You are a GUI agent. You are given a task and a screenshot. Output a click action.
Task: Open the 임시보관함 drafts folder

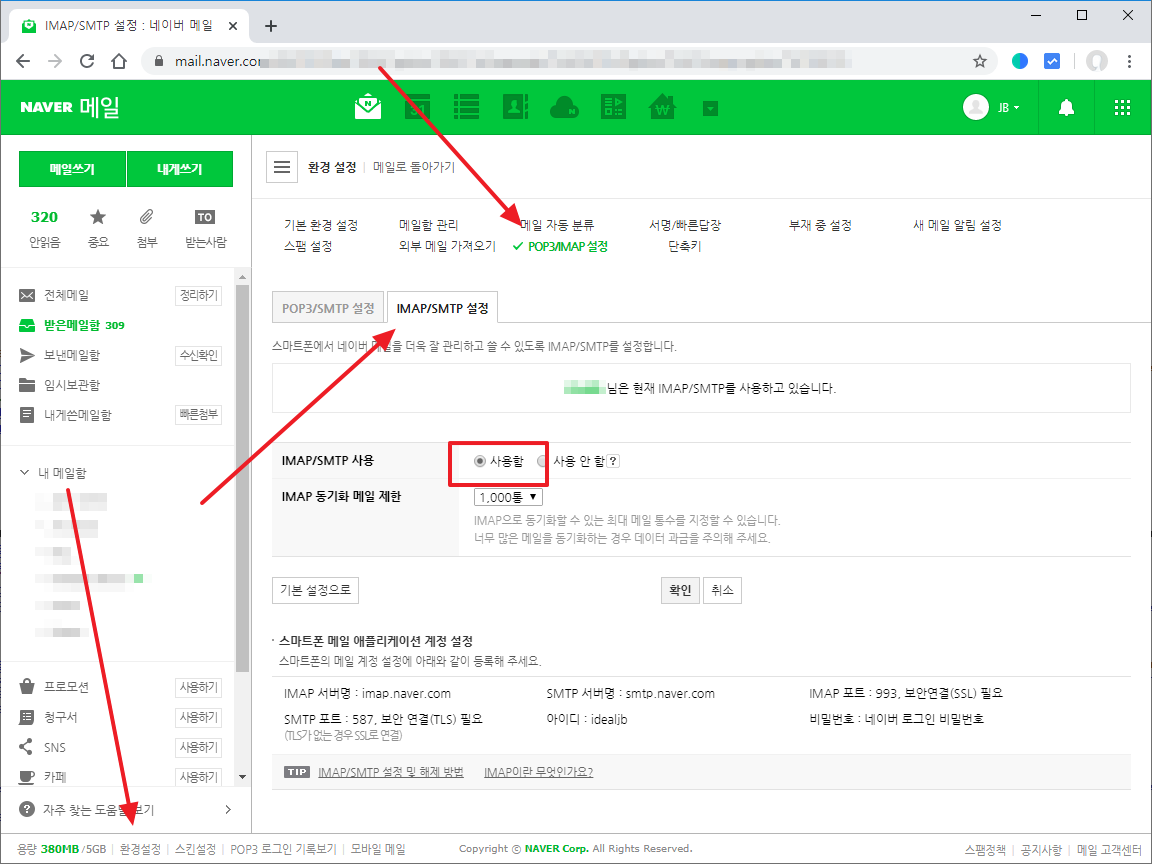(x=71, y=385)
